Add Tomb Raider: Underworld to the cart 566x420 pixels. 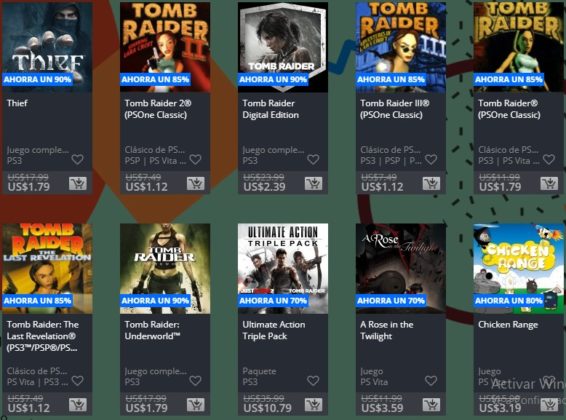tap(196, 405)
